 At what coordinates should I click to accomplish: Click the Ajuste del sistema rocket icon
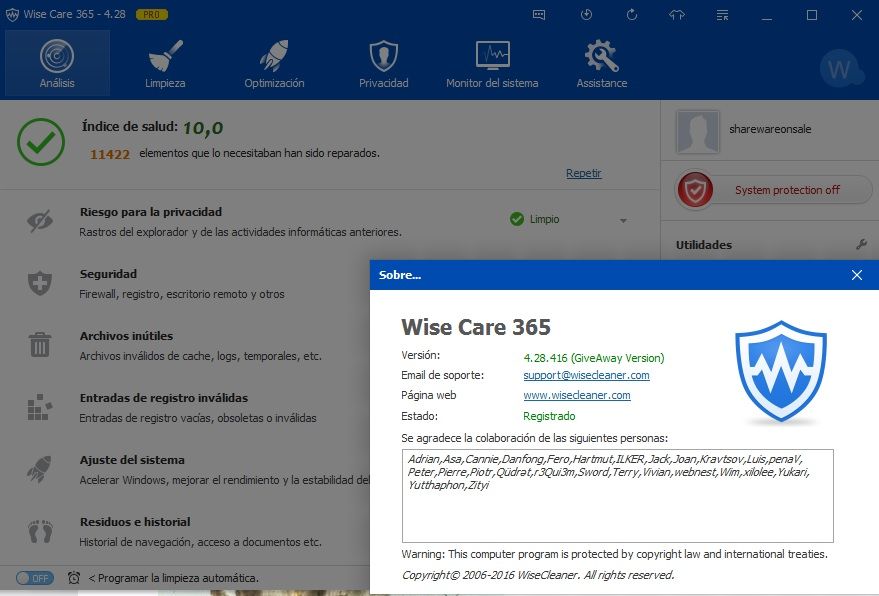pos(39,469)
